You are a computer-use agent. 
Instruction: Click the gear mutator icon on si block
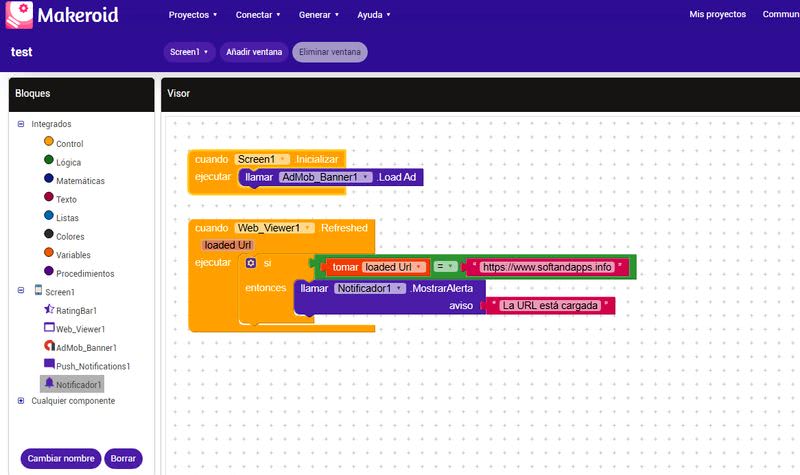point(251,263)
